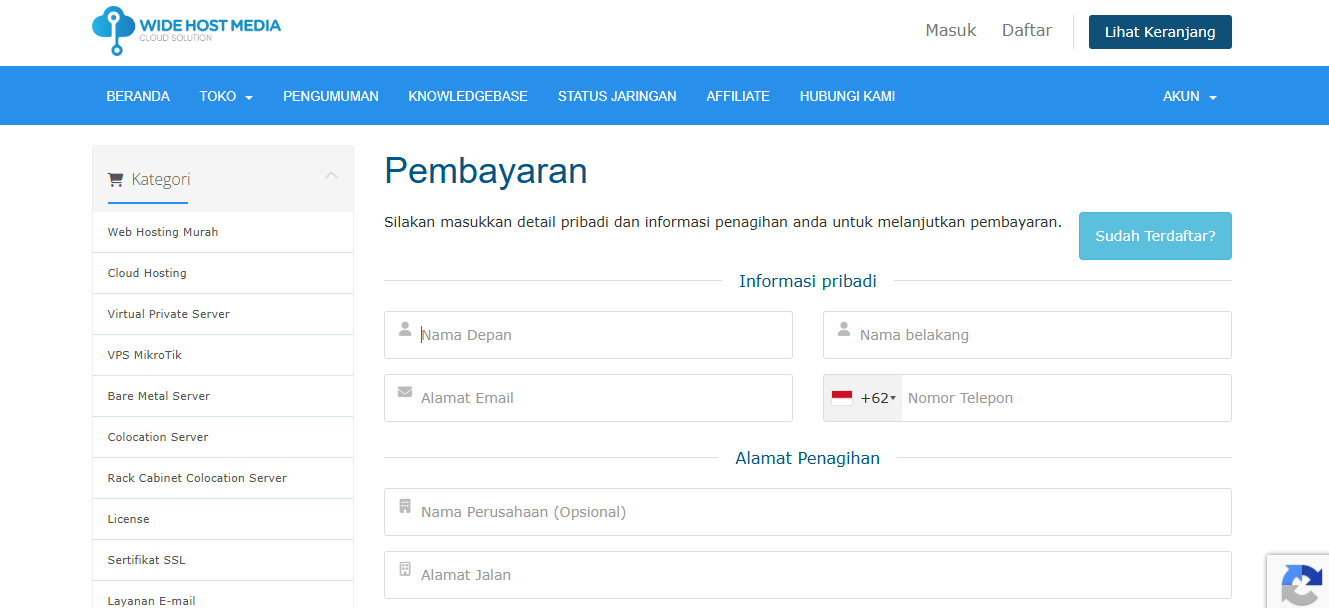This screenshot has height=608, width=1329.
Task: Click the Lihat Keranjang button
Action: pyautogui.click(x=1160, y=32)
